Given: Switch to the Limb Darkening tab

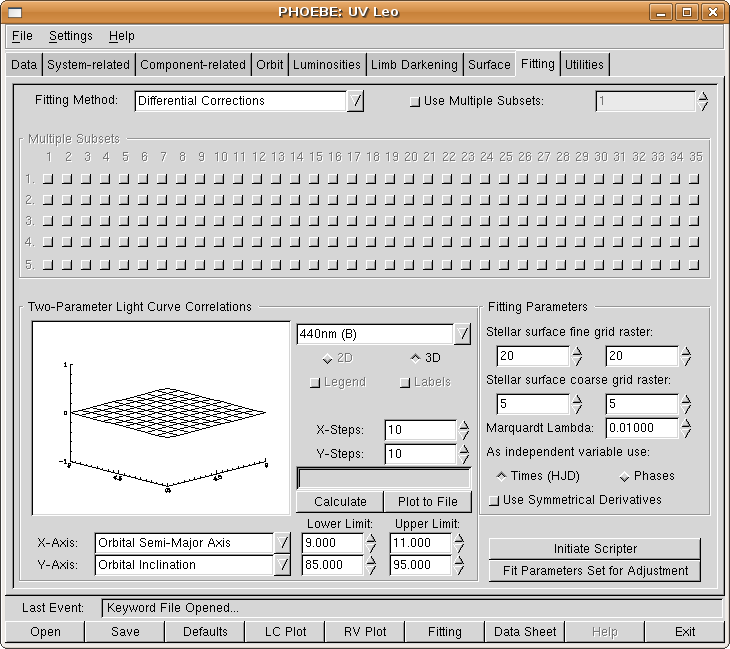Looking at the screenshot, I should click(414, 65).
